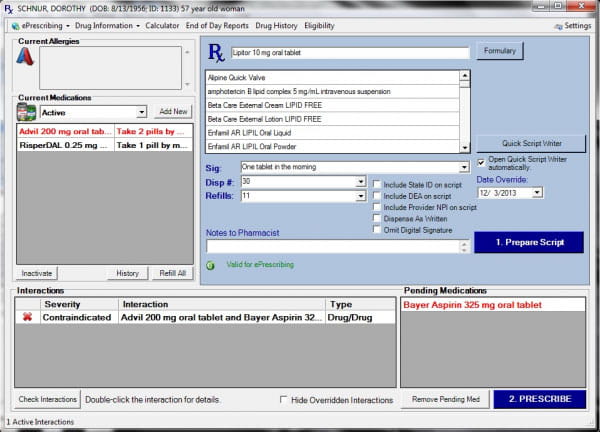Click the Current Medications icon

[27, 112]
